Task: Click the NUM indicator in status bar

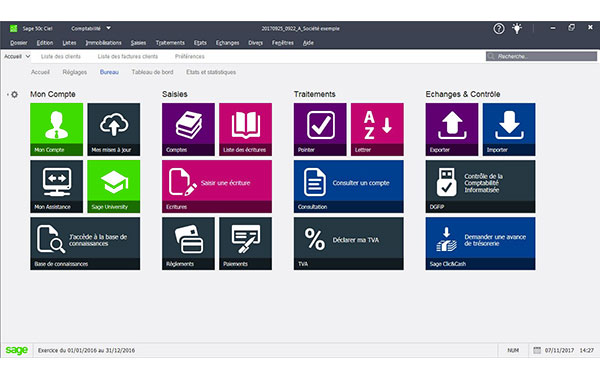Action: tap(513, 350)
